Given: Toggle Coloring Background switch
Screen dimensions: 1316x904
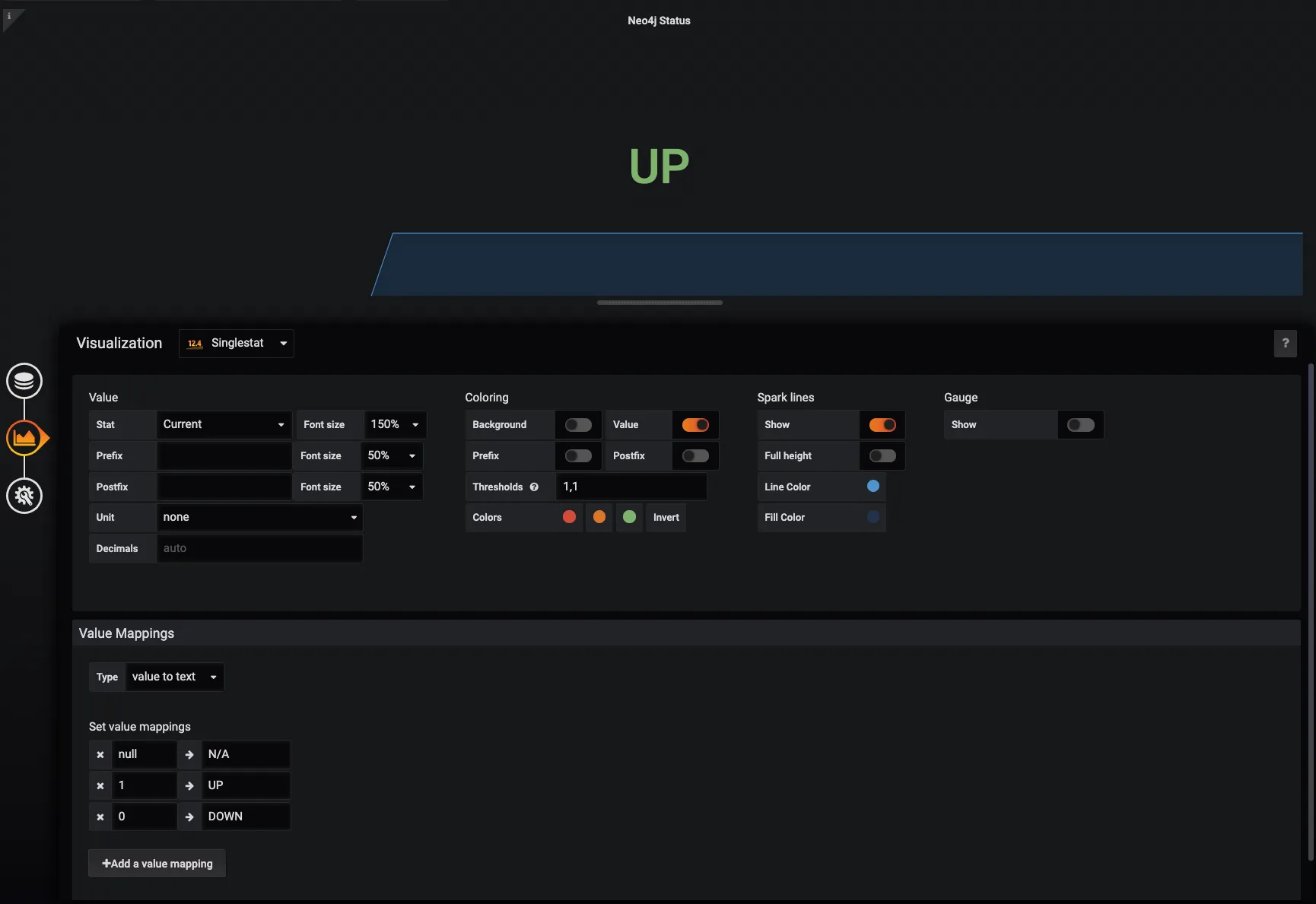Looking at the screenshot, I should (x=578, y=425).
